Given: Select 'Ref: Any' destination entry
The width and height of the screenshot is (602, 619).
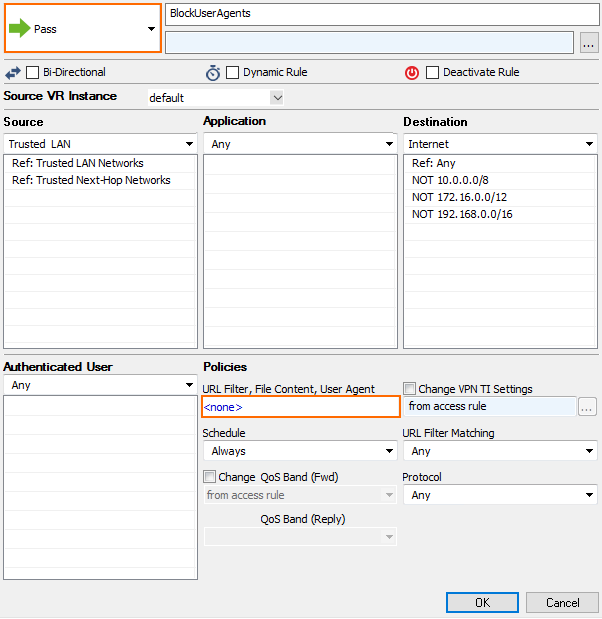Looking at the screenshot, I should (x=500, y=163).
